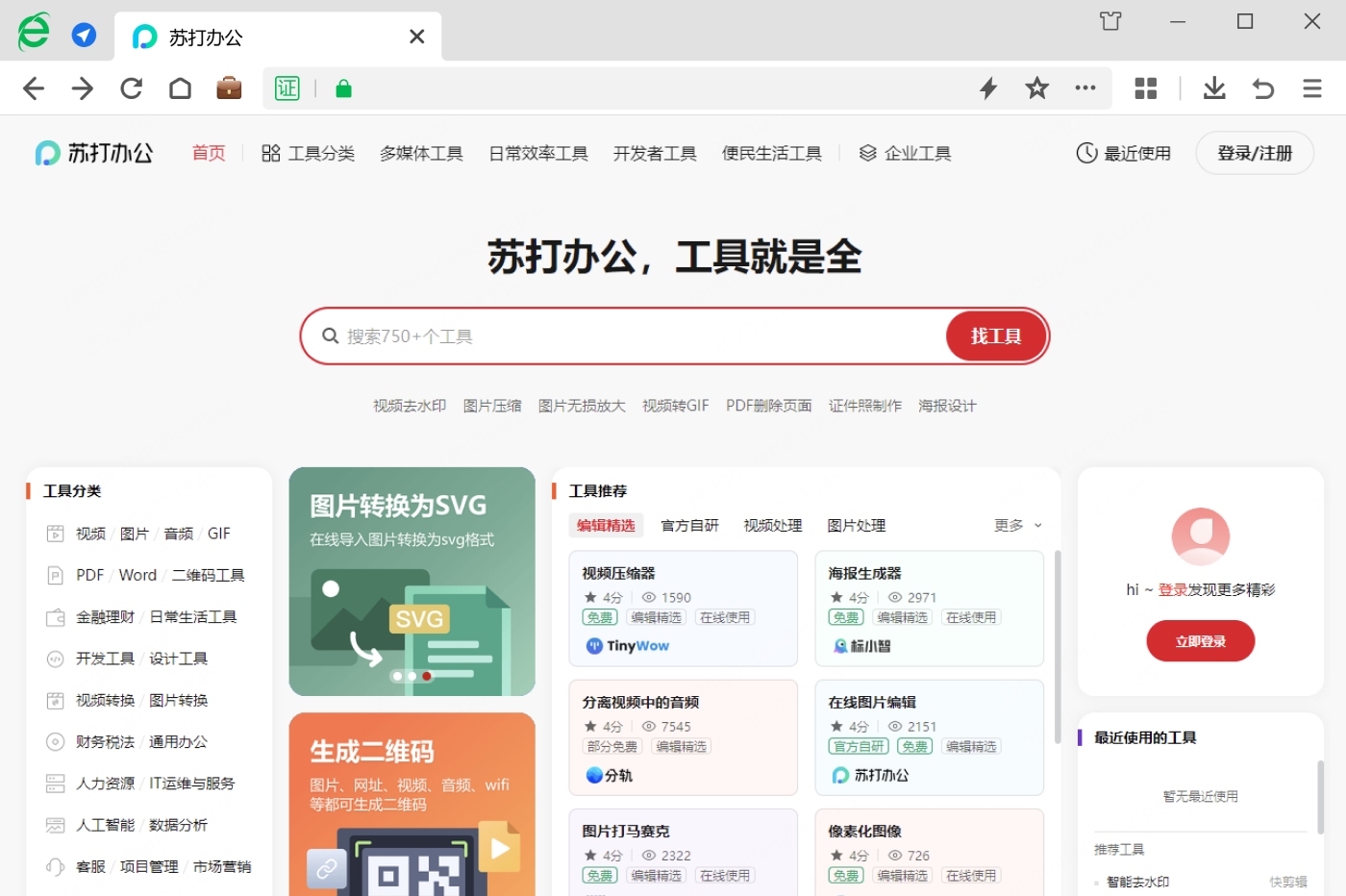Viewport: 1346px width, 896px height.
Task: Switch to the 图片处理 tab
Action: coord(857,525)
